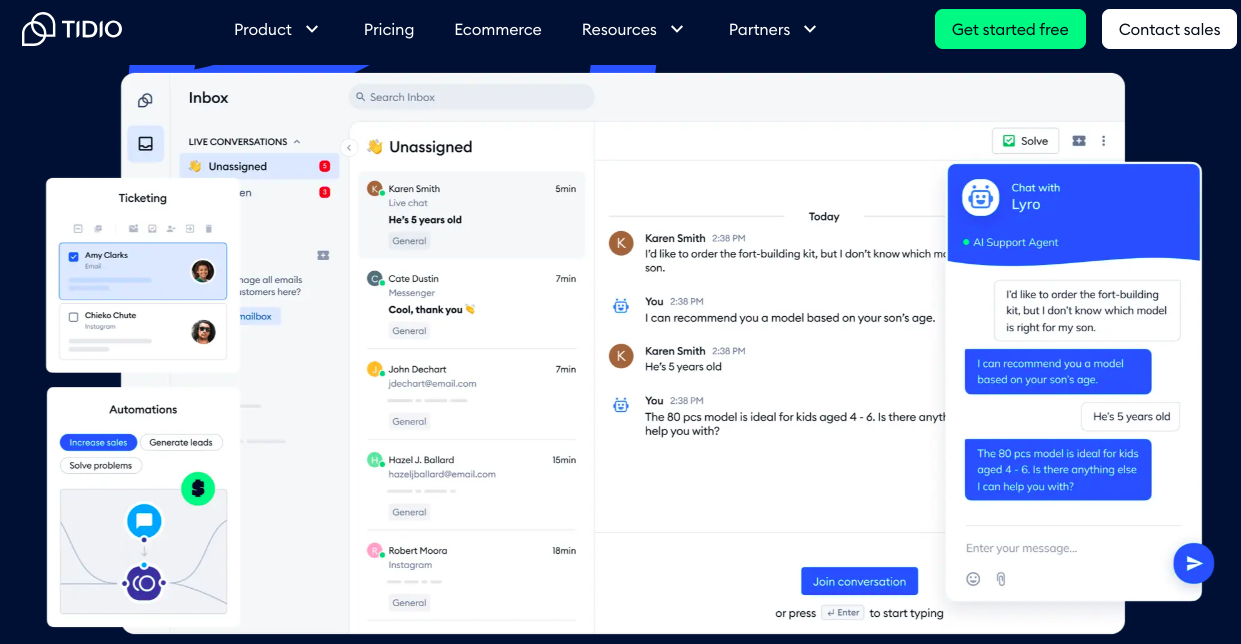Click the Tidio logo
1241x644 pixels.
[70, 29]
